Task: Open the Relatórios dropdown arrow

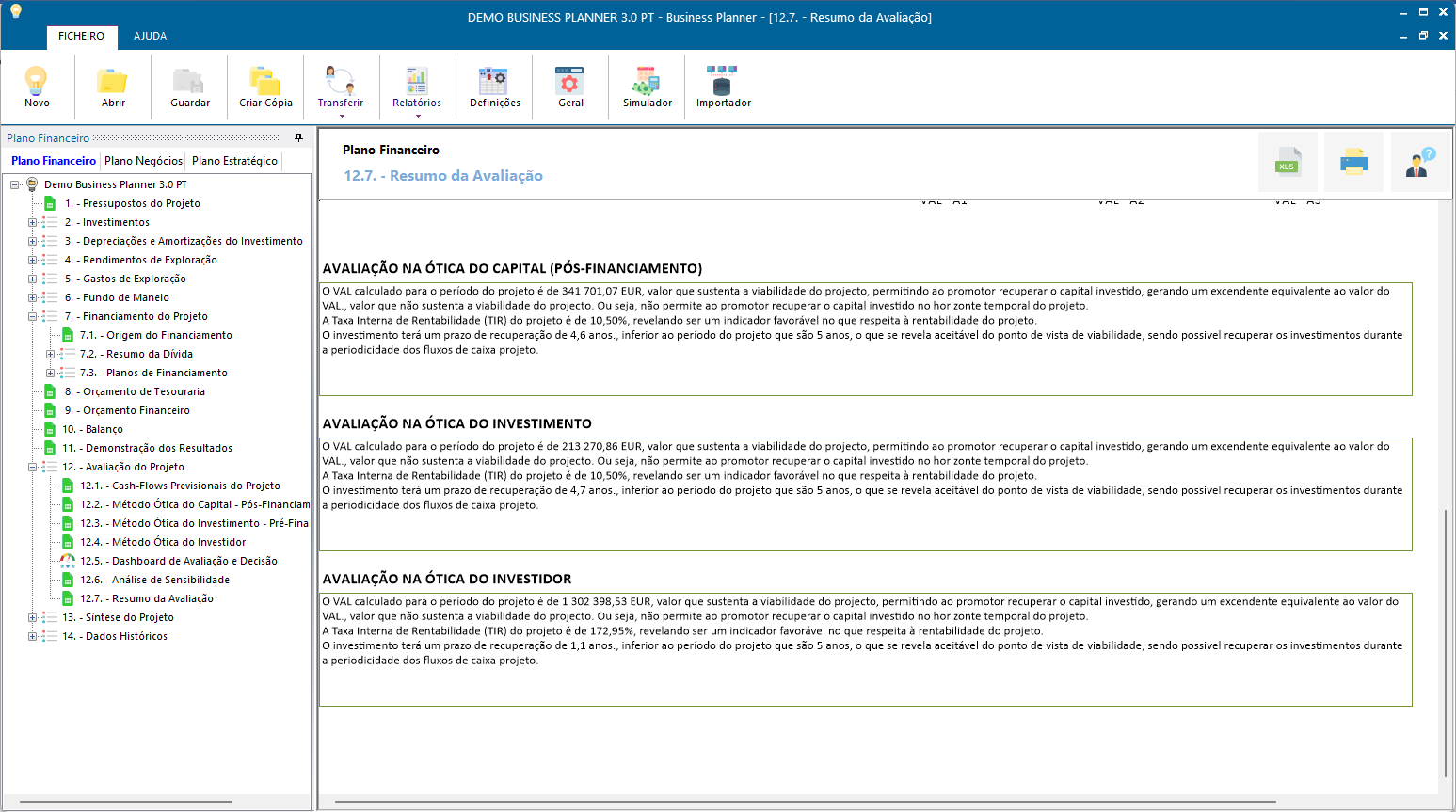Action: 417,117
